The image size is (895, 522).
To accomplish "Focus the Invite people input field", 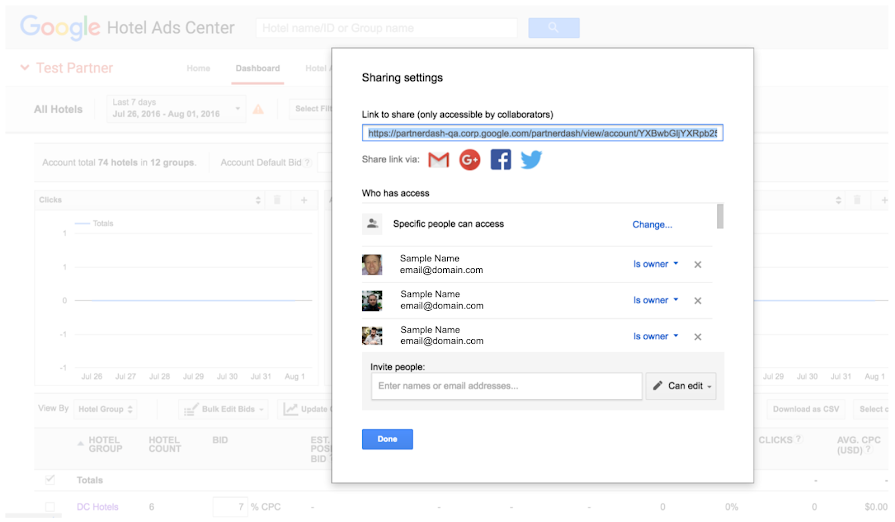I will (506, 386).
